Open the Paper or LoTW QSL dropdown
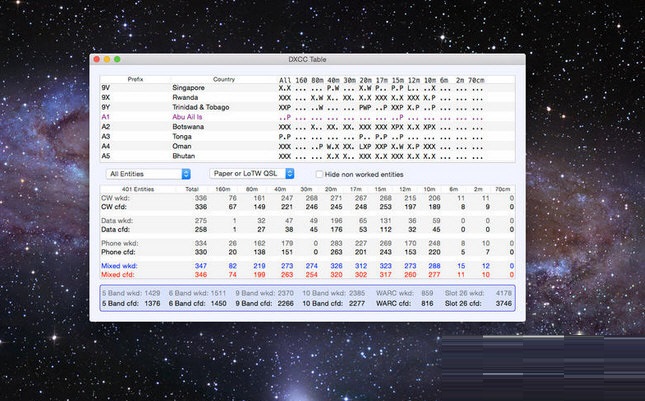Image resolution: width=645 pixels, height=401 pixels. [252, 174]
